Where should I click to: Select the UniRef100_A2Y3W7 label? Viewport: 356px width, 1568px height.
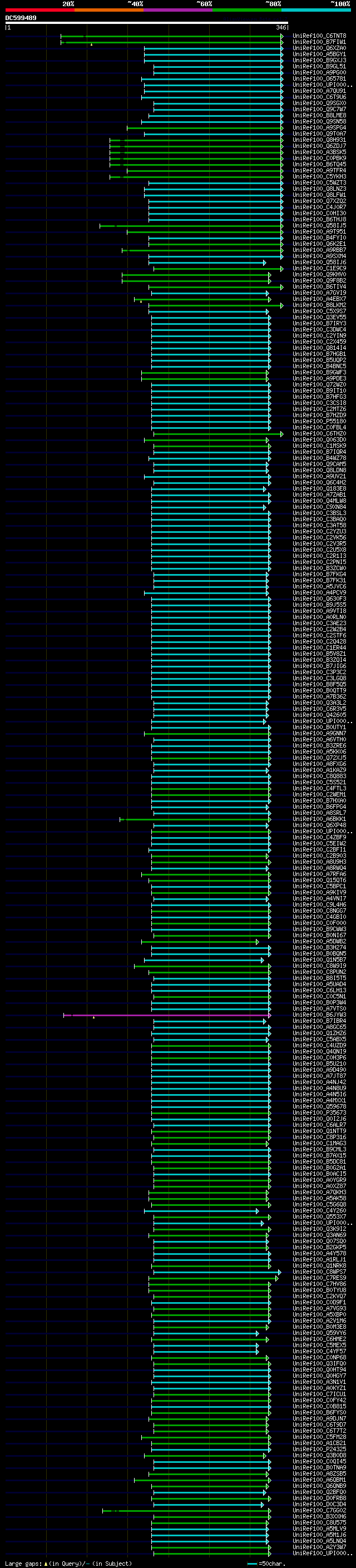click(x=319, y=1547)
